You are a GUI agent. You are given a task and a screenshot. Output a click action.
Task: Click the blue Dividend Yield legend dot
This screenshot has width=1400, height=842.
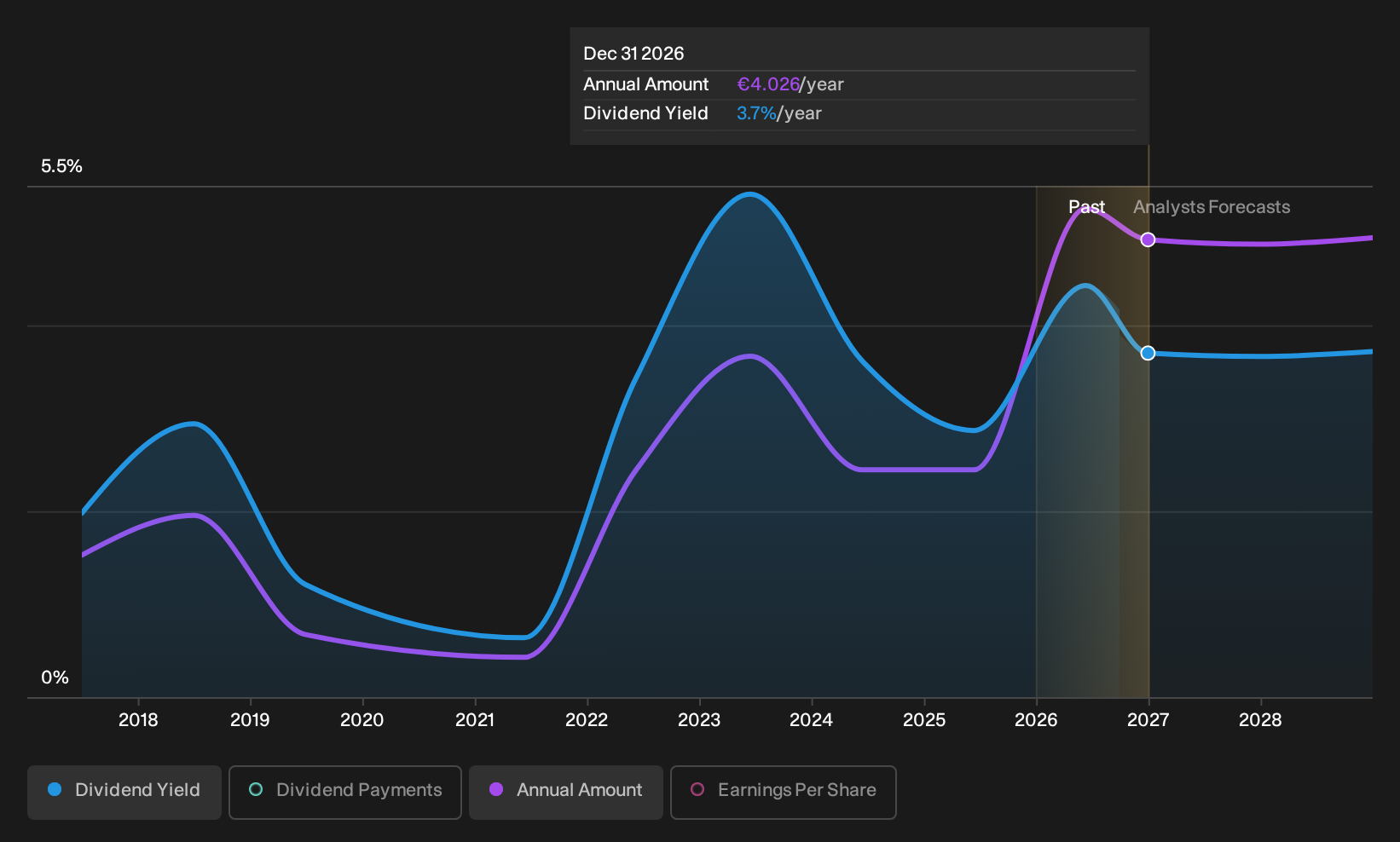[55, 790]
